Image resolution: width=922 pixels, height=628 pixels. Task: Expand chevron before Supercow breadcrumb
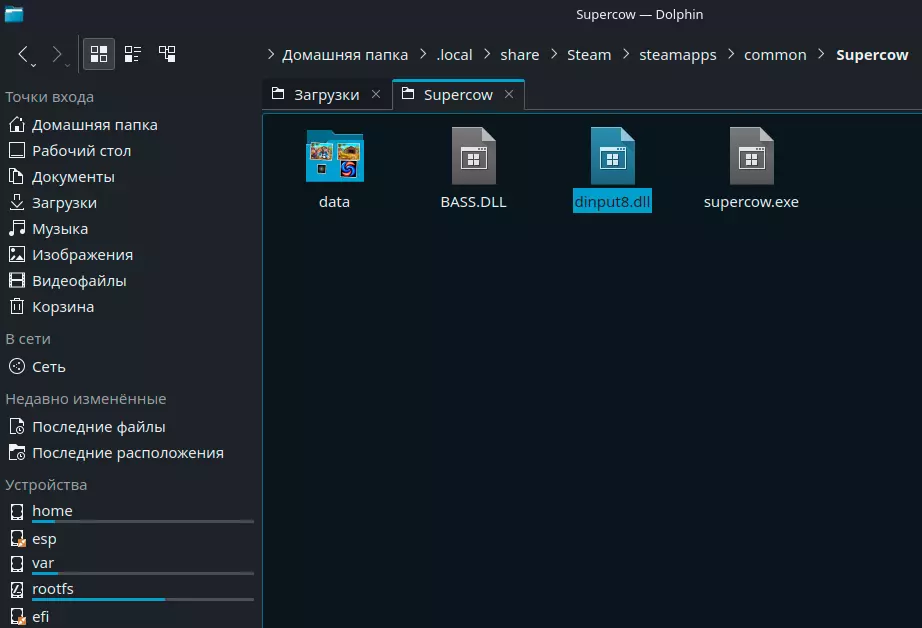[822, 55]
